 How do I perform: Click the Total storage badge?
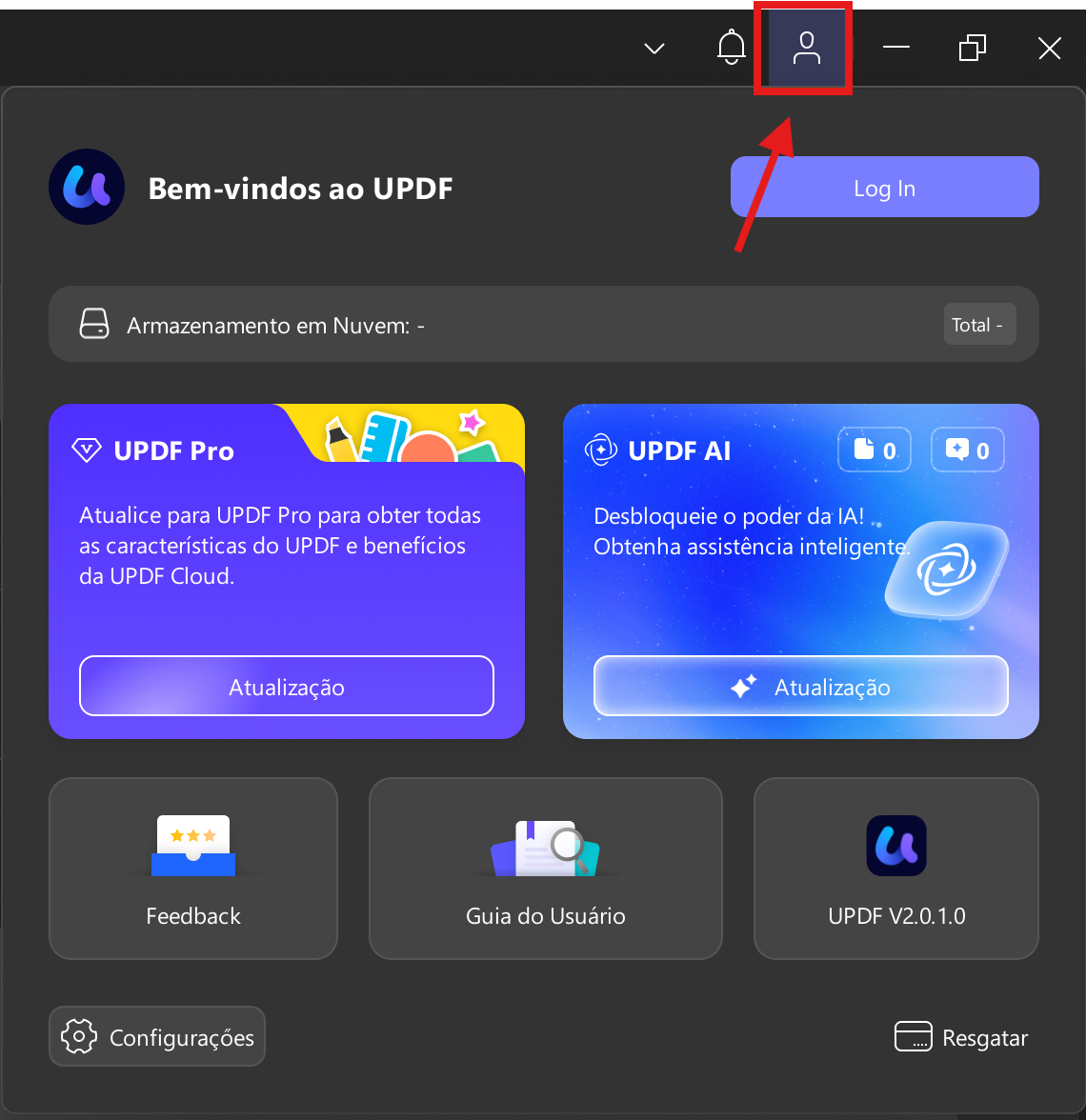[x=979, y=324]
